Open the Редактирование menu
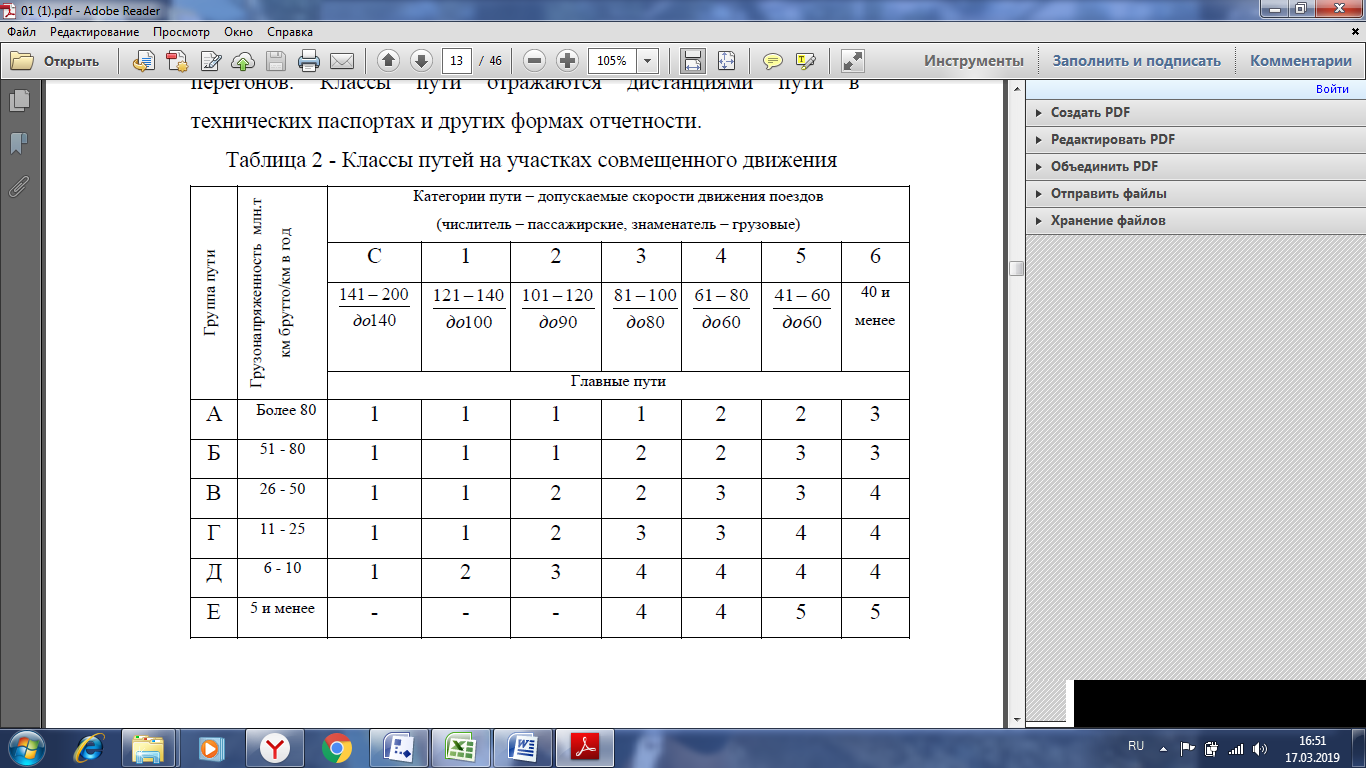 pyautogui.click(x=95, y=32)
